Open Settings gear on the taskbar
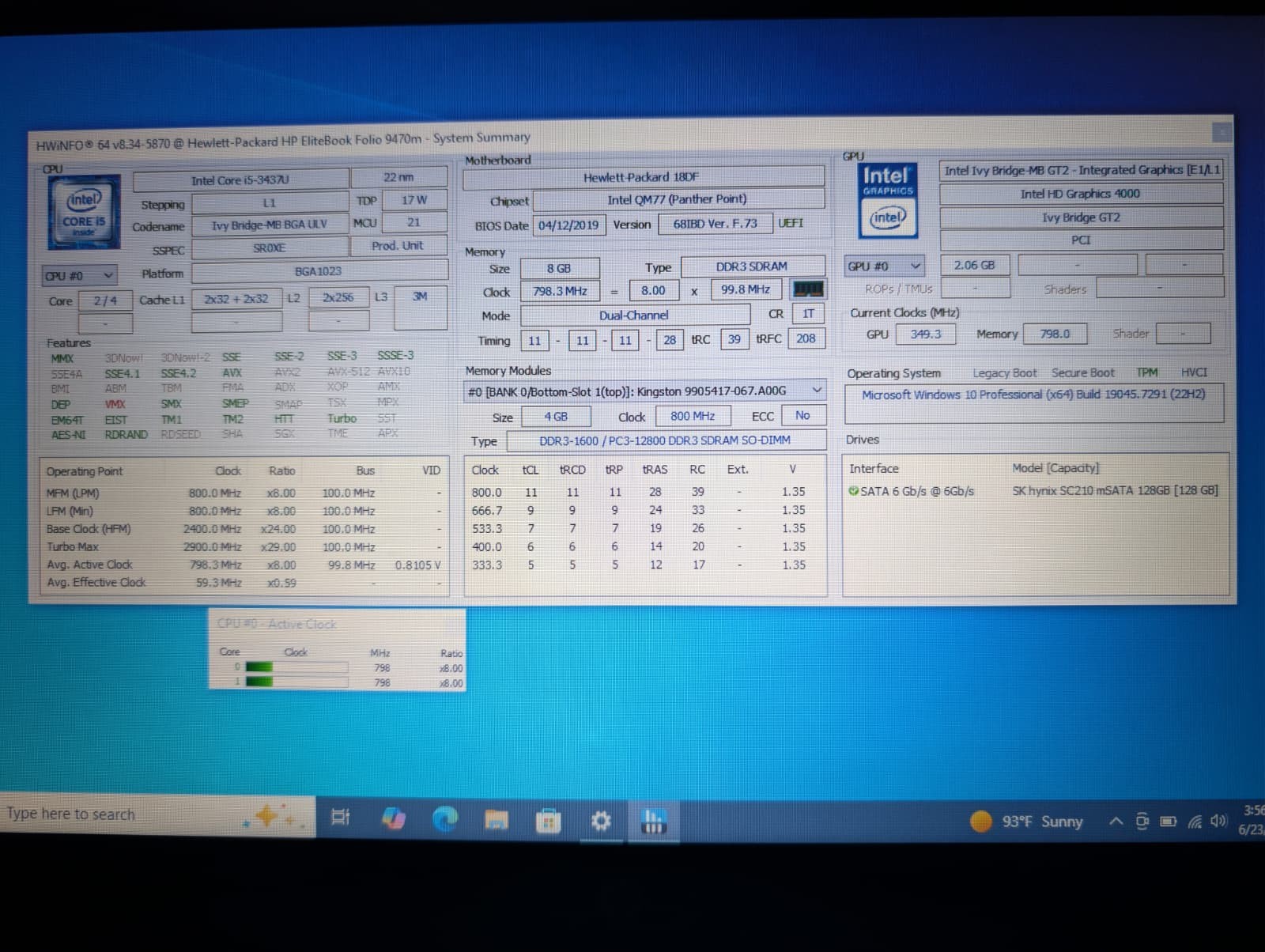 click(x=601, y=822)
